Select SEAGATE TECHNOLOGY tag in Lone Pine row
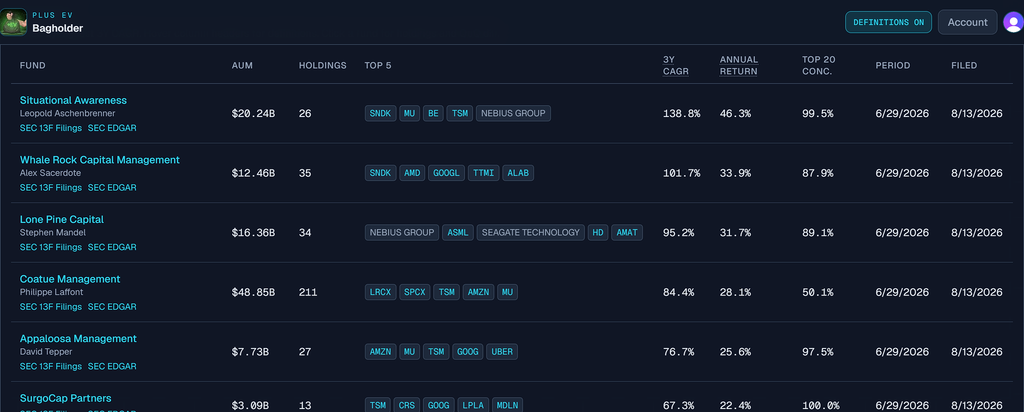Image resolution: width=1024 pixels, height=412 pixels. pos(530,232)
